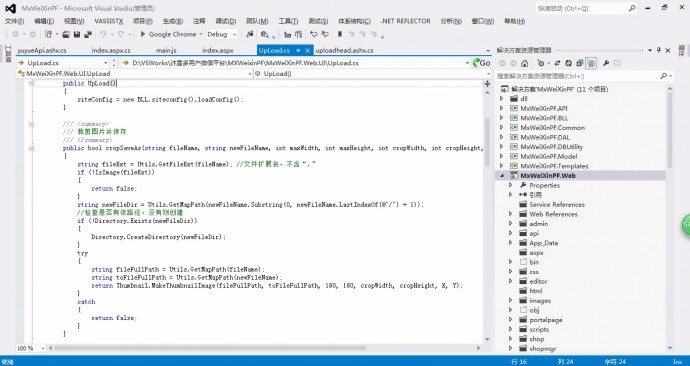Image resolution: width=690 pixels, height=366 pixels.
Task: Undo the last edit
Action: pyautogui.click(x=103, y=34)
